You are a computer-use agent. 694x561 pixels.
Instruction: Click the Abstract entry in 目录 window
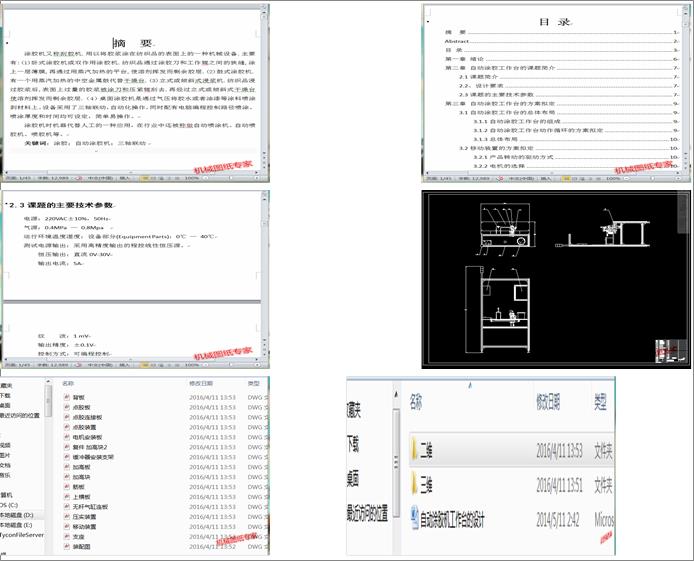(x=457, y=41)
